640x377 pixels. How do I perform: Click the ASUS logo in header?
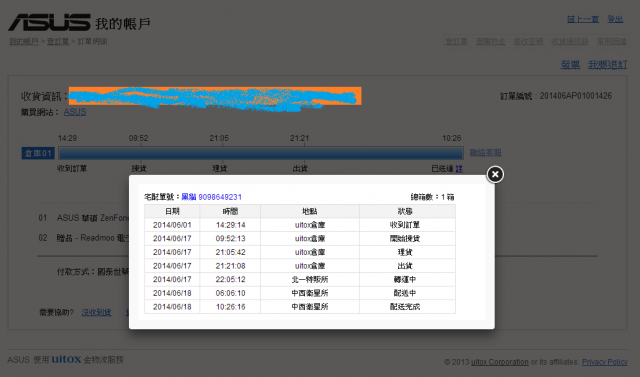[x=49, y=22]
